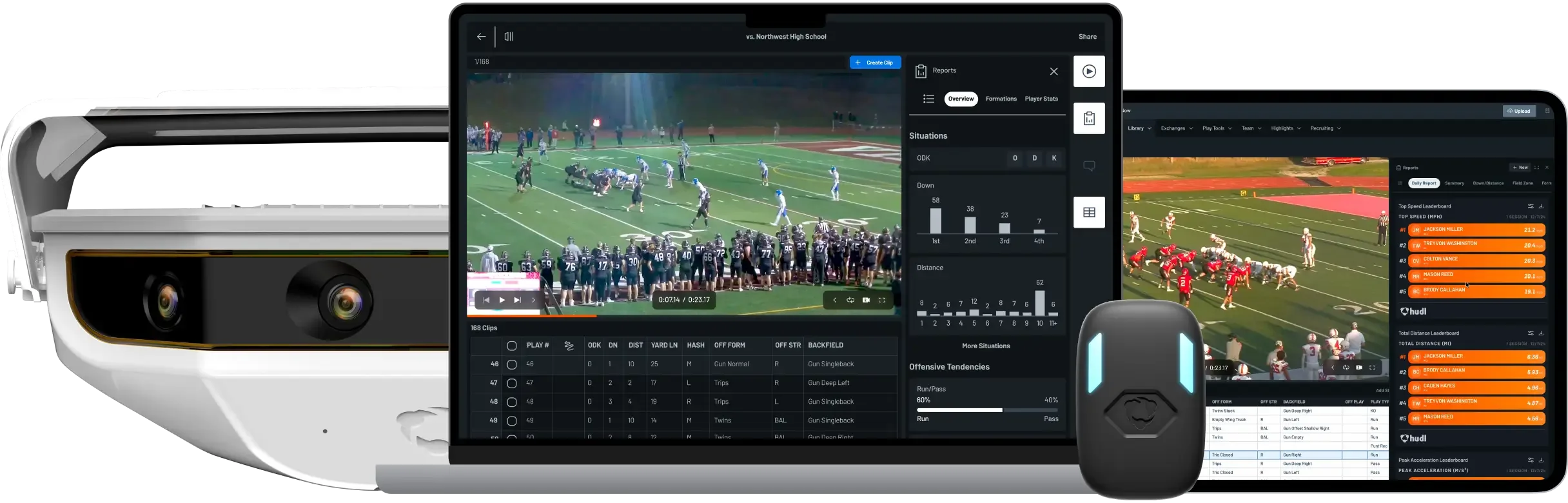Open filter settings for Top Speed Leaderboard
1568x503 pixels.
click(1531, 206)
